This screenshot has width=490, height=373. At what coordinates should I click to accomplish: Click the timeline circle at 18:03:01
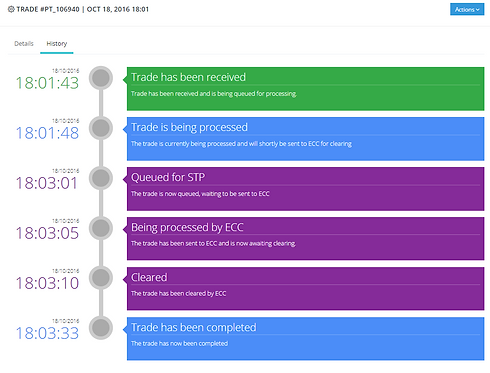click(101, 178)
